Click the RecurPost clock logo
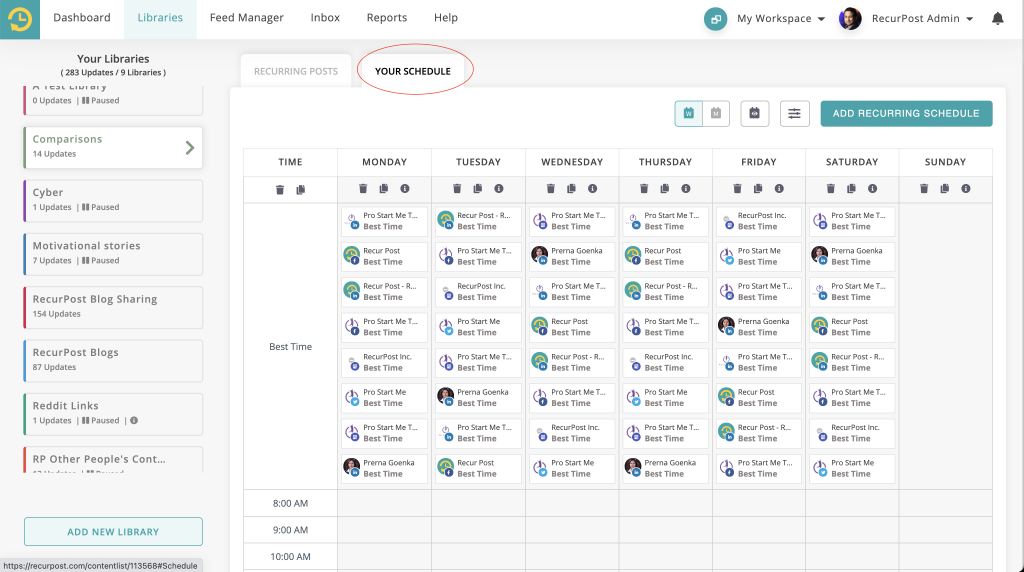Screen dimensions: 1024x572 coord(20,19)
